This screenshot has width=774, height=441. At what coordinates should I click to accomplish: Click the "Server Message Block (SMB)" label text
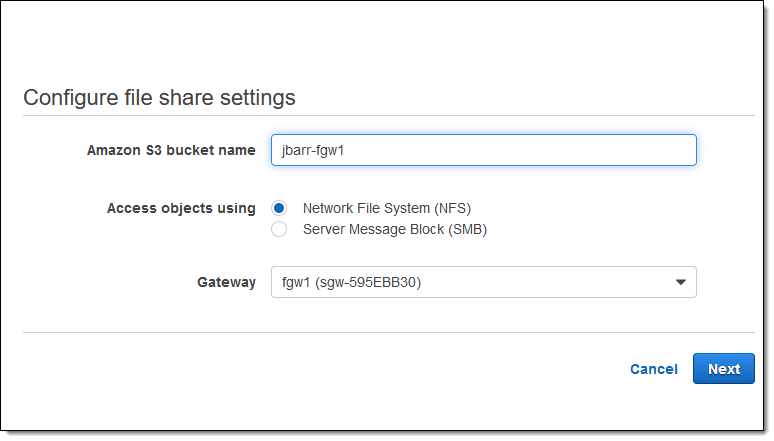click(394, 229)
